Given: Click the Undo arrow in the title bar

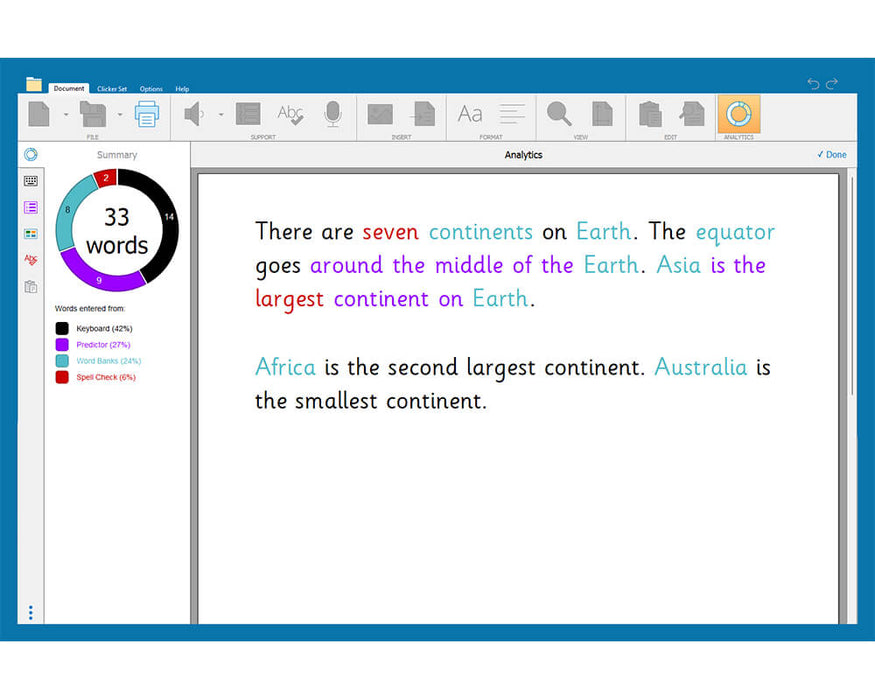Looking at the screenshot, I should (x=813, y=84).
